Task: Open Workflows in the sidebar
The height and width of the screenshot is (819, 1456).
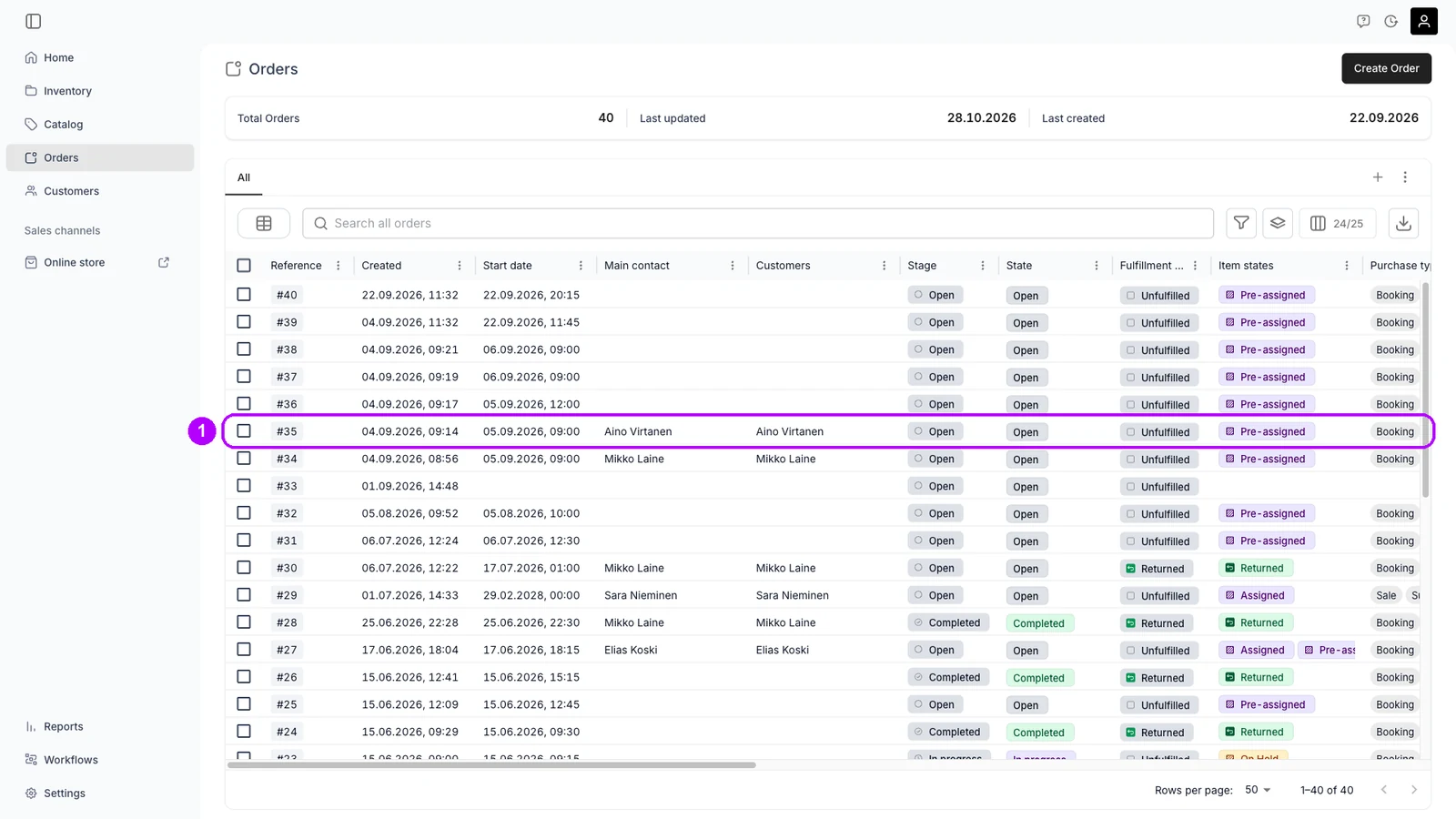Action: coord(100,760)
